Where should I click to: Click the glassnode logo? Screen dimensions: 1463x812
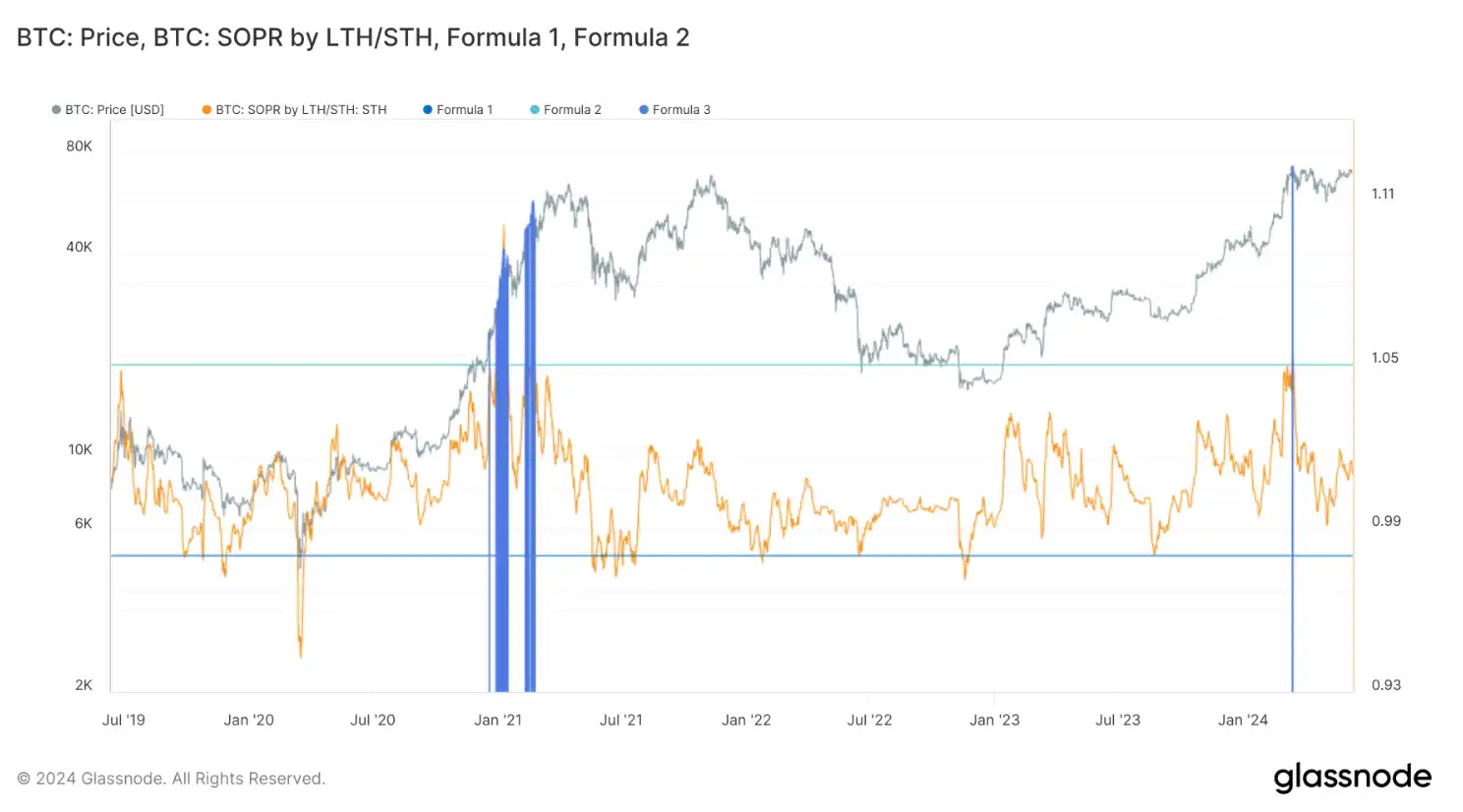pos(1353,778)
